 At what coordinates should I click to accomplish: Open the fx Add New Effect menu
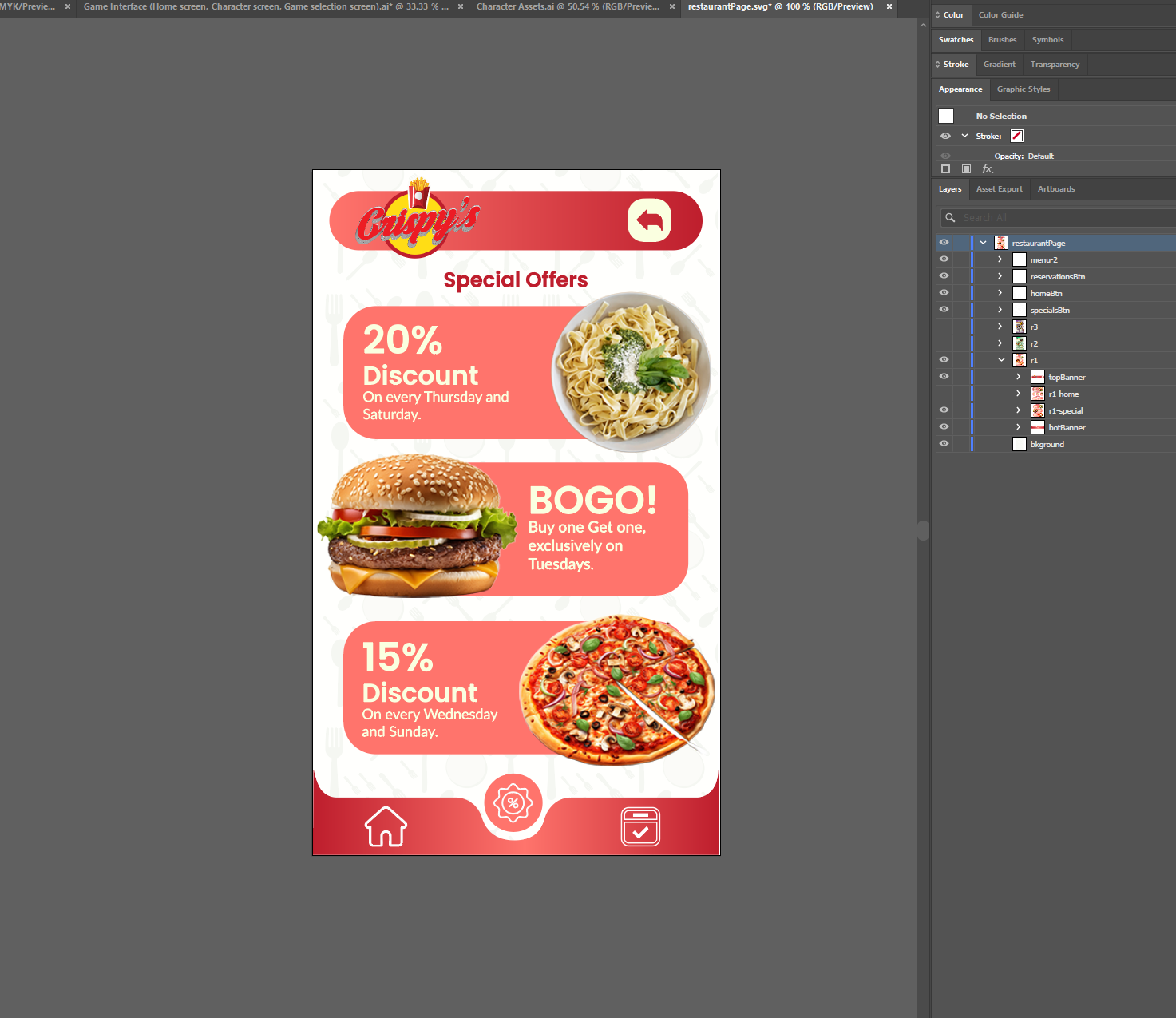tap(988, 169)
